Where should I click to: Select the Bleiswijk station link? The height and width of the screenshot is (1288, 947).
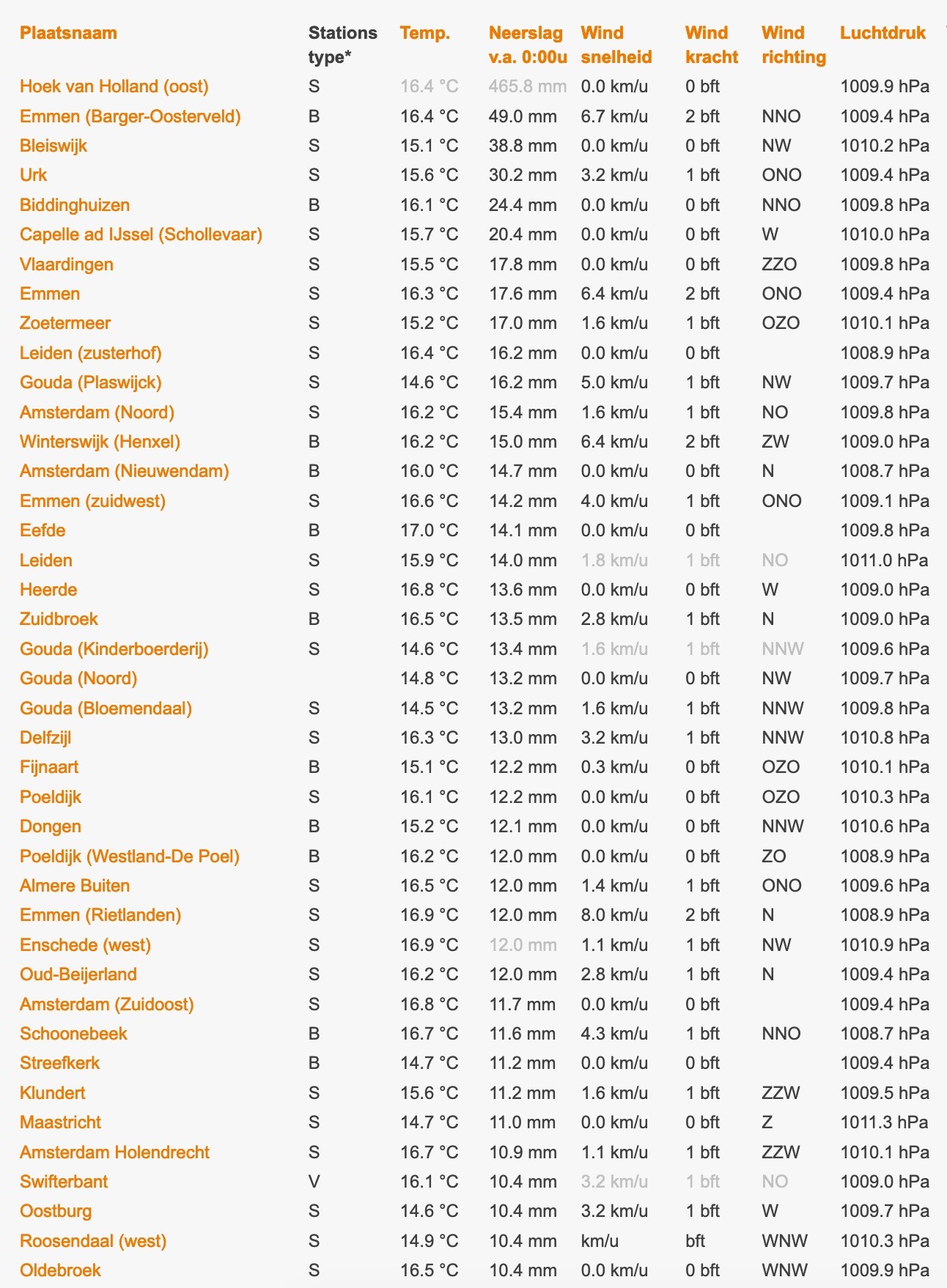coord(54,146)
